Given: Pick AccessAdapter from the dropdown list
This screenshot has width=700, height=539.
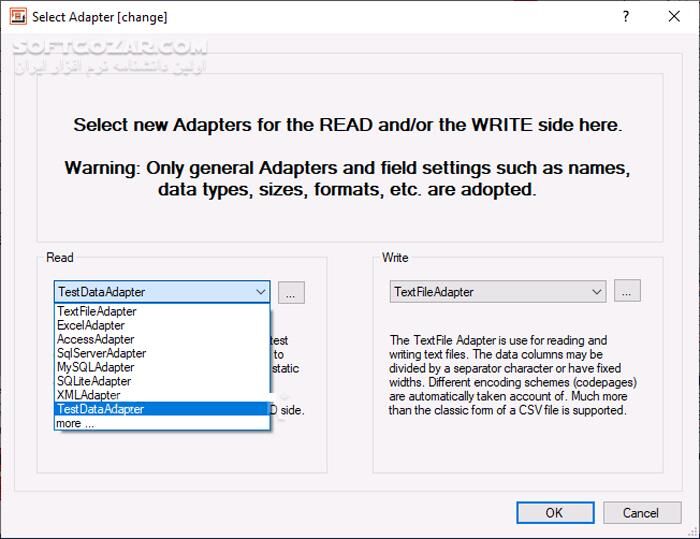Looking at the screenshot, I should click(x=96, y=340).
